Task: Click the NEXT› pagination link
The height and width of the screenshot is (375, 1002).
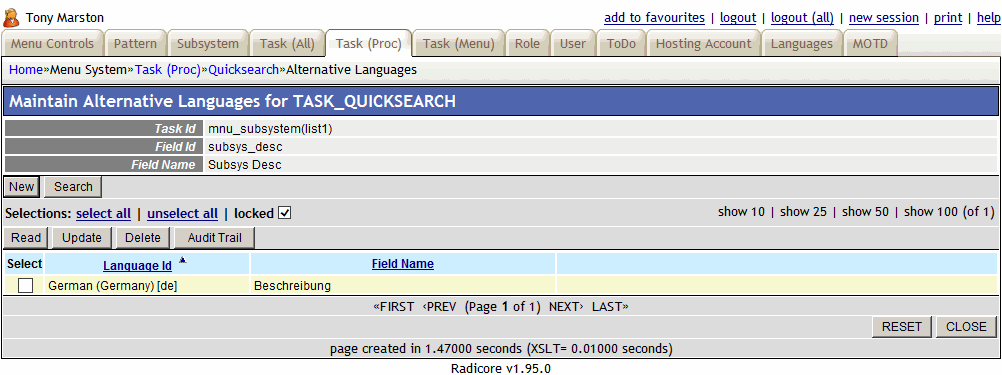Action: click(566, 307)
